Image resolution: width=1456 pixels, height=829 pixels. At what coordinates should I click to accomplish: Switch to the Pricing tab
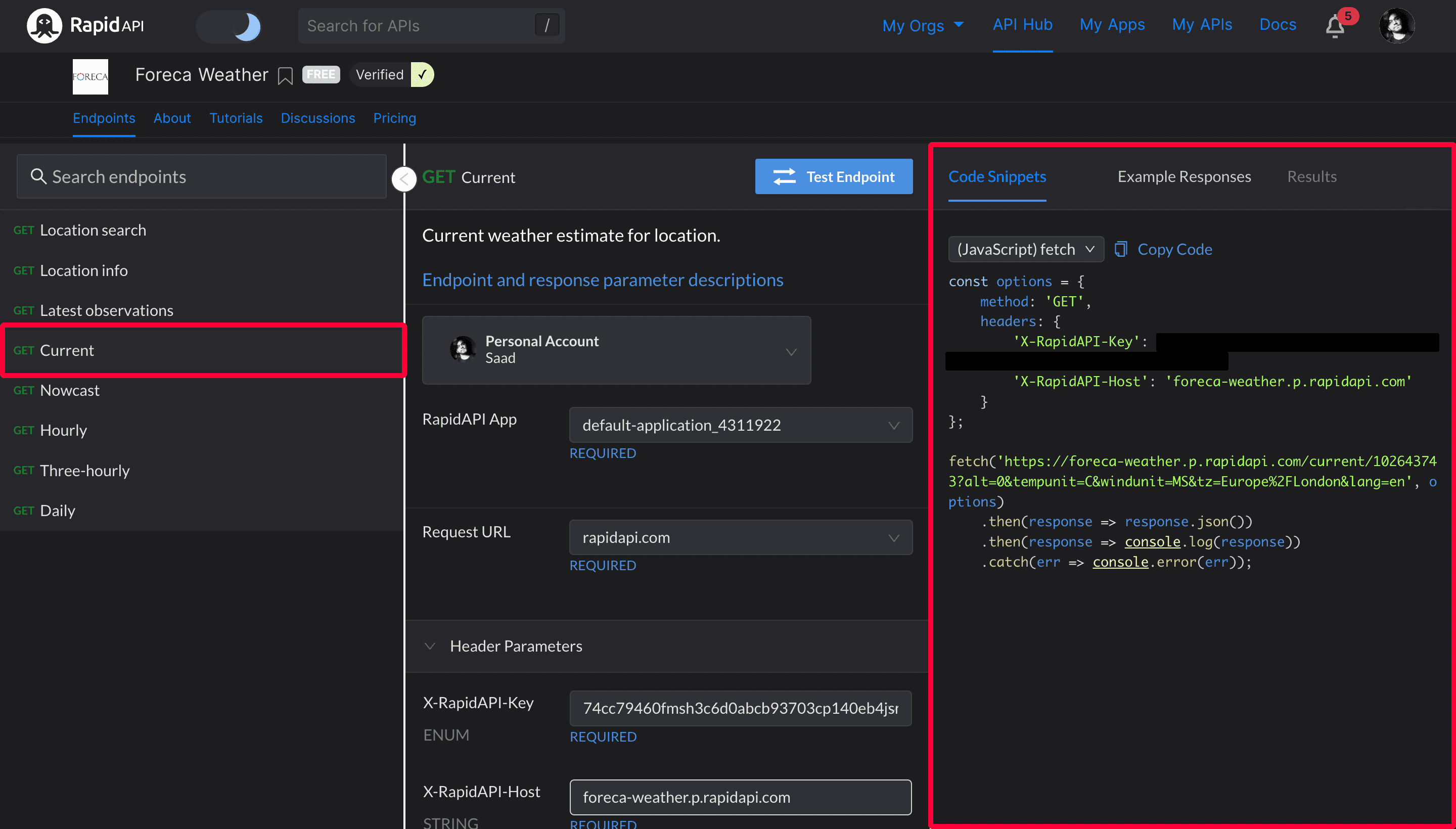(x=395, y=118)
